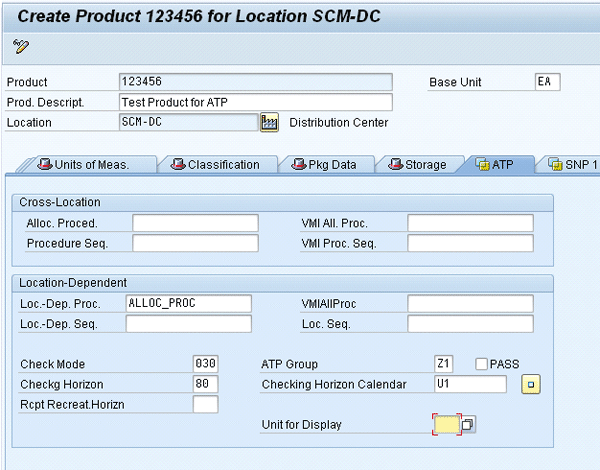This screenshot has height=470, width=600.
Task: Focus the VMI All. Proc. field
Action: click(x=470, y=223)
